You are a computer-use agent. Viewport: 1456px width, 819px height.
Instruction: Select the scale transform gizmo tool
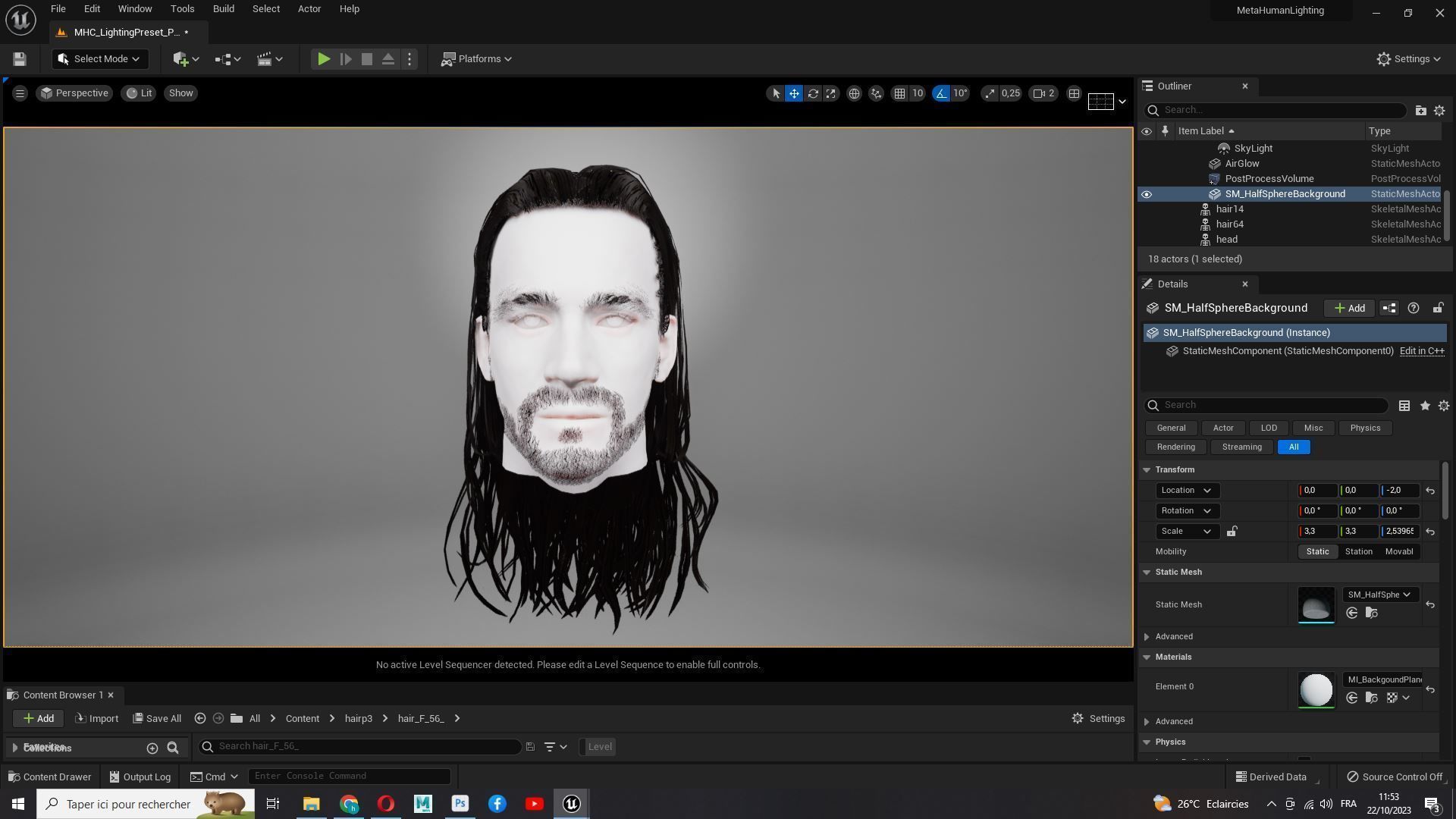point(831,93)
